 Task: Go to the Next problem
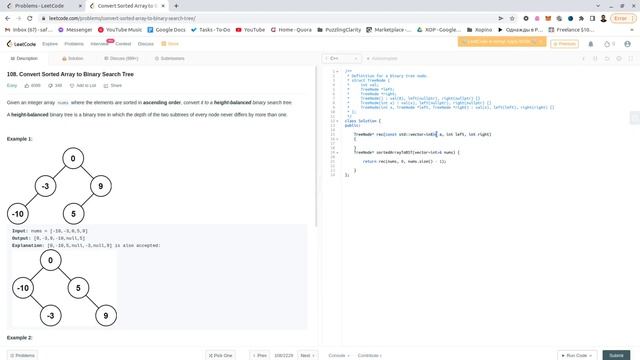(308, 356)
